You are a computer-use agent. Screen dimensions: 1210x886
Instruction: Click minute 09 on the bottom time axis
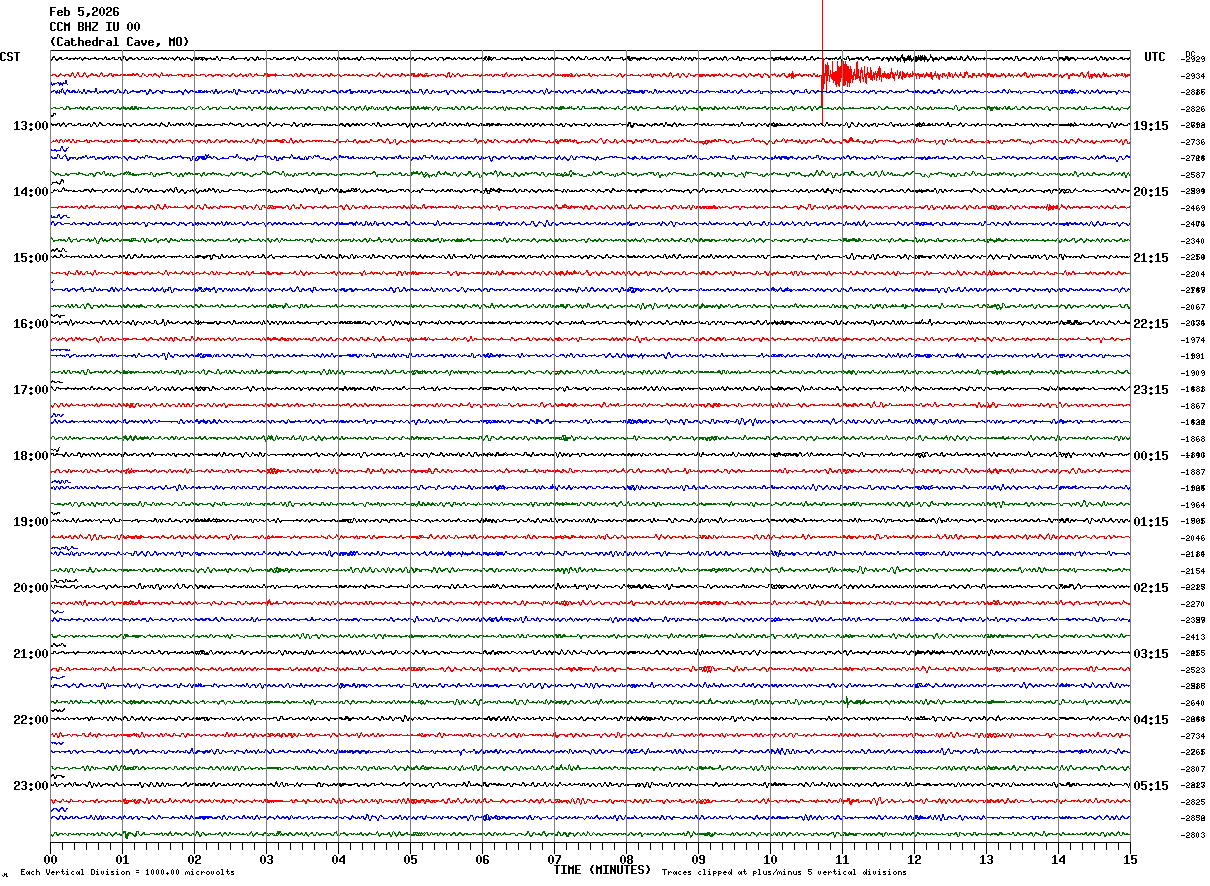[x=698, y=859]
